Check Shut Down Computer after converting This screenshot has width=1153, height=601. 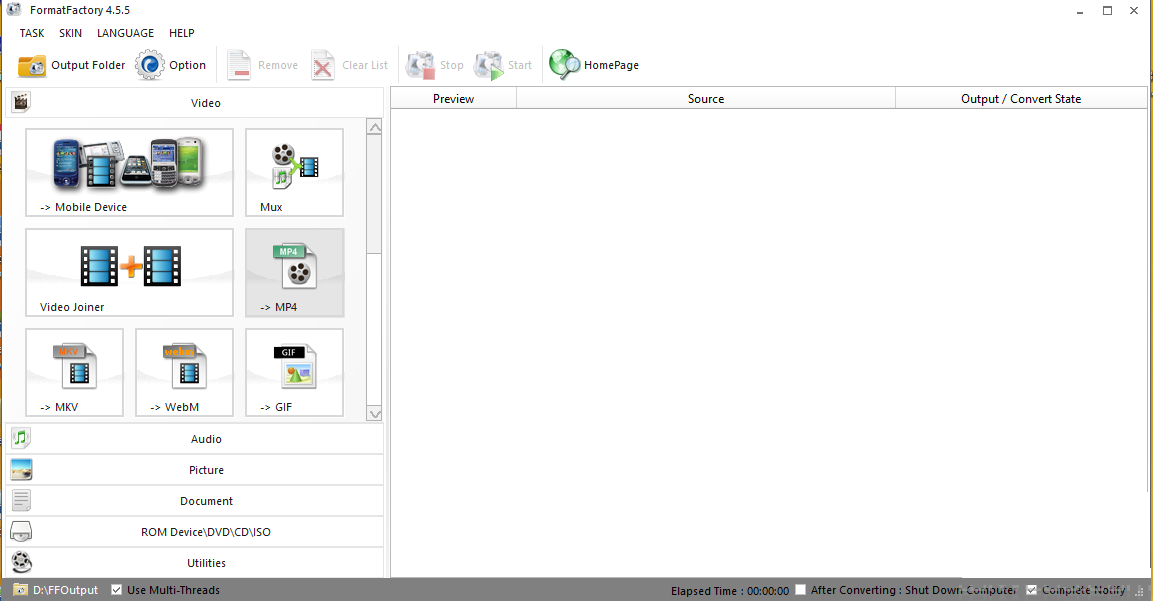pos(800,590)
